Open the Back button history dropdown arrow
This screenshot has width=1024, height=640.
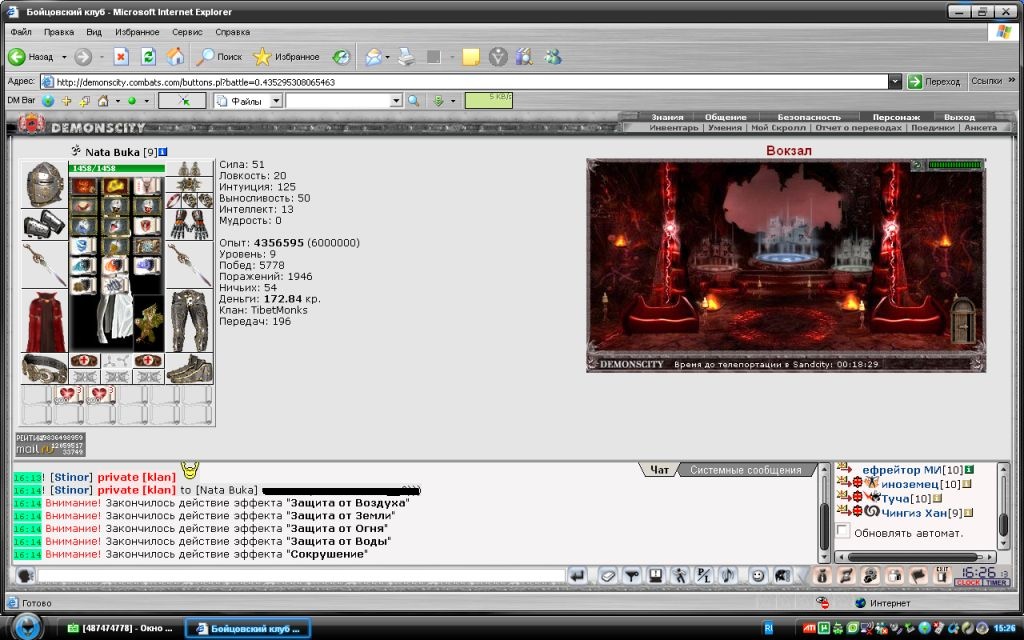click(x=64, y=57)
